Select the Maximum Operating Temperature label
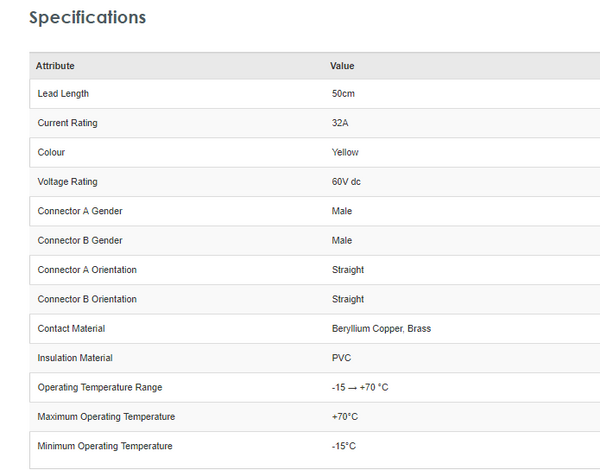Screen dimensions: 600x470 (106, 416)
